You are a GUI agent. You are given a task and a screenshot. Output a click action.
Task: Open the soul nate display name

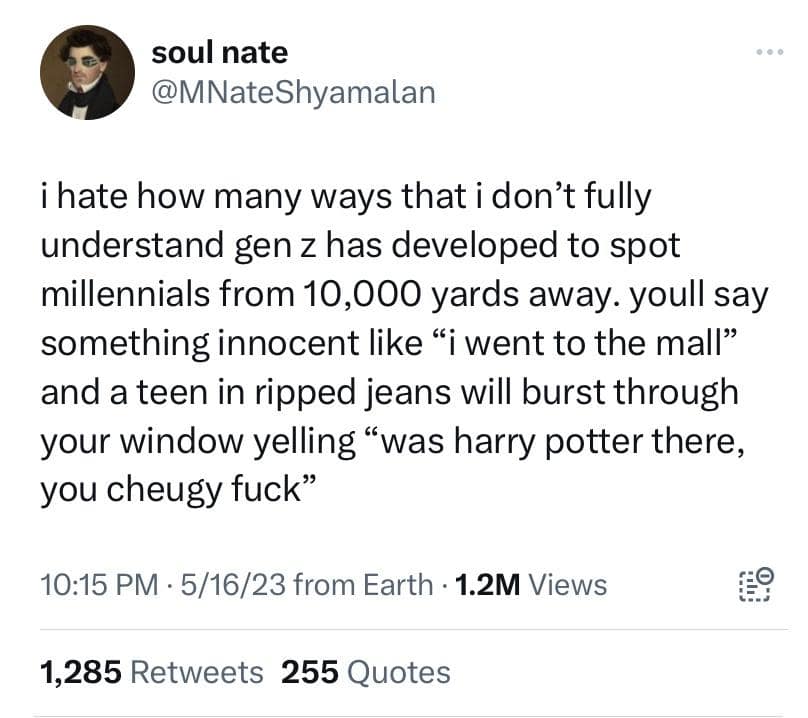click(x=219, y=52)
